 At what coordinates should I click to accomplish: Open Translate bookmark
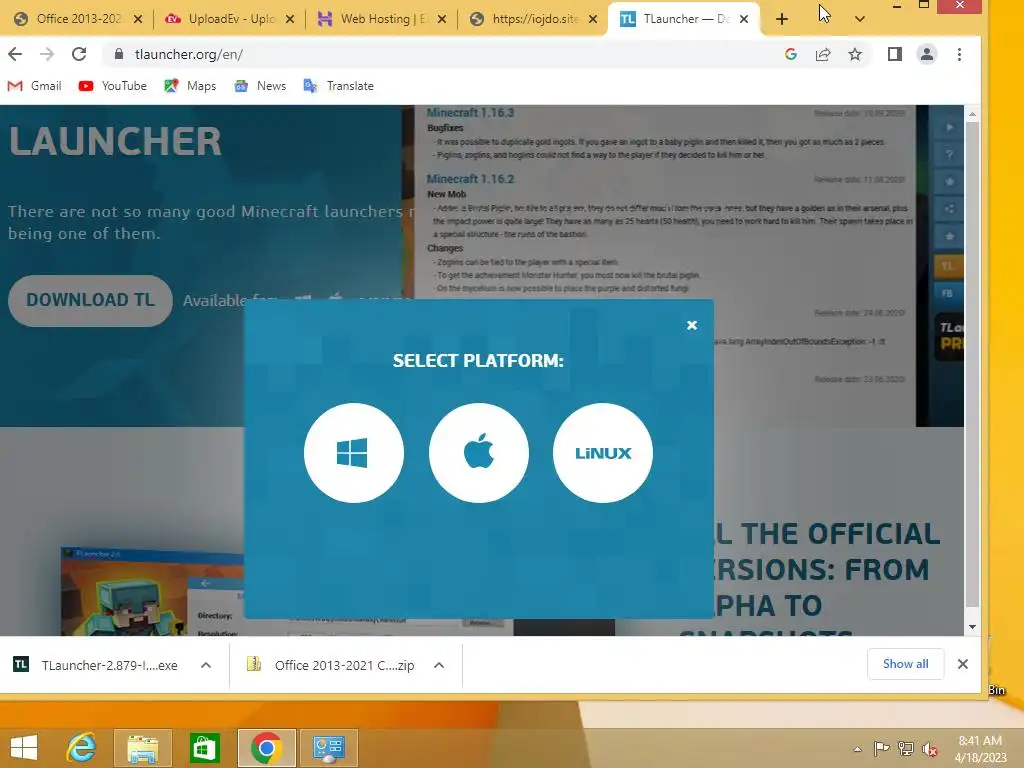tap(338, 86)
